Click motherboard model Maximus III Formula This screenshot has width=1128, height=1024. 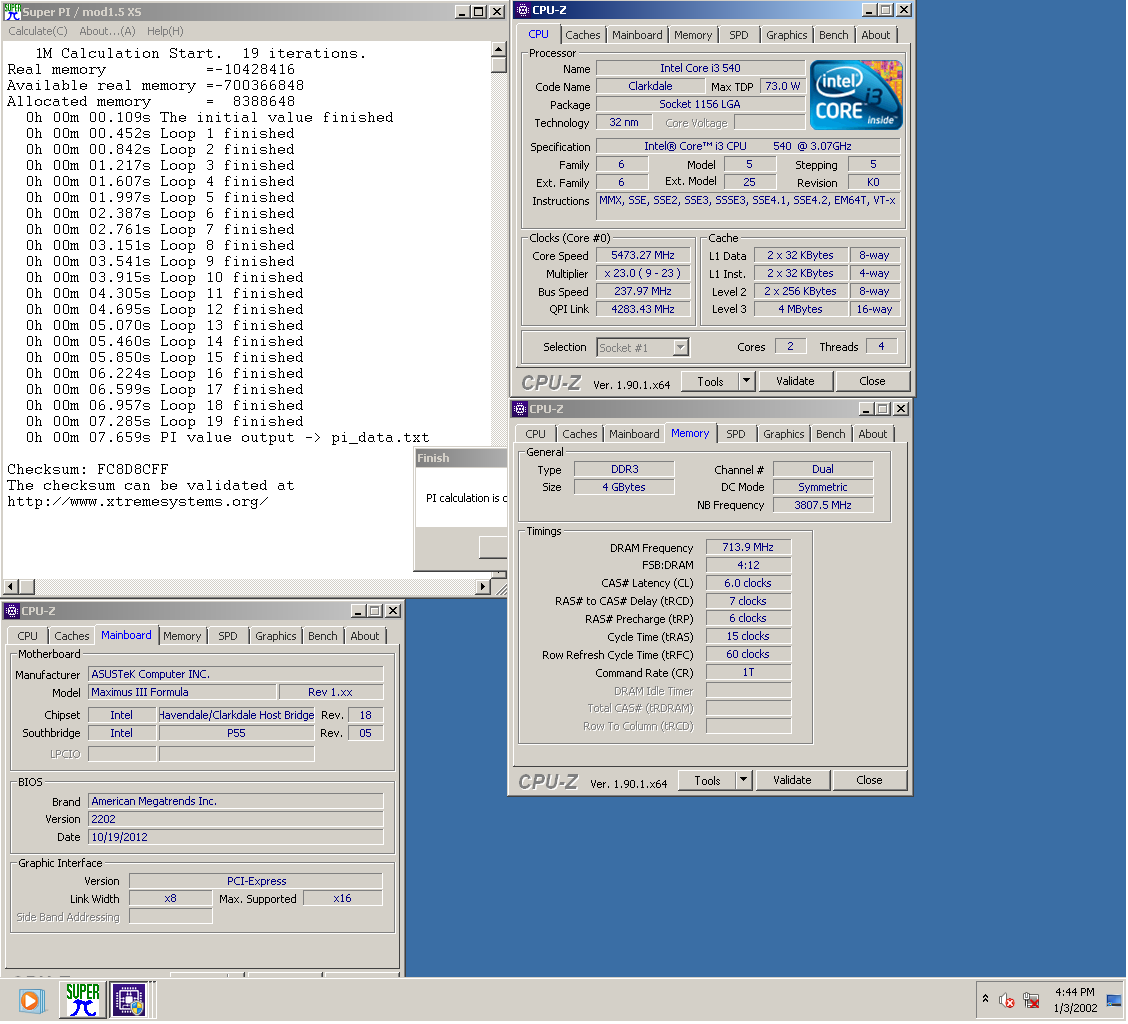pos(183,692)
